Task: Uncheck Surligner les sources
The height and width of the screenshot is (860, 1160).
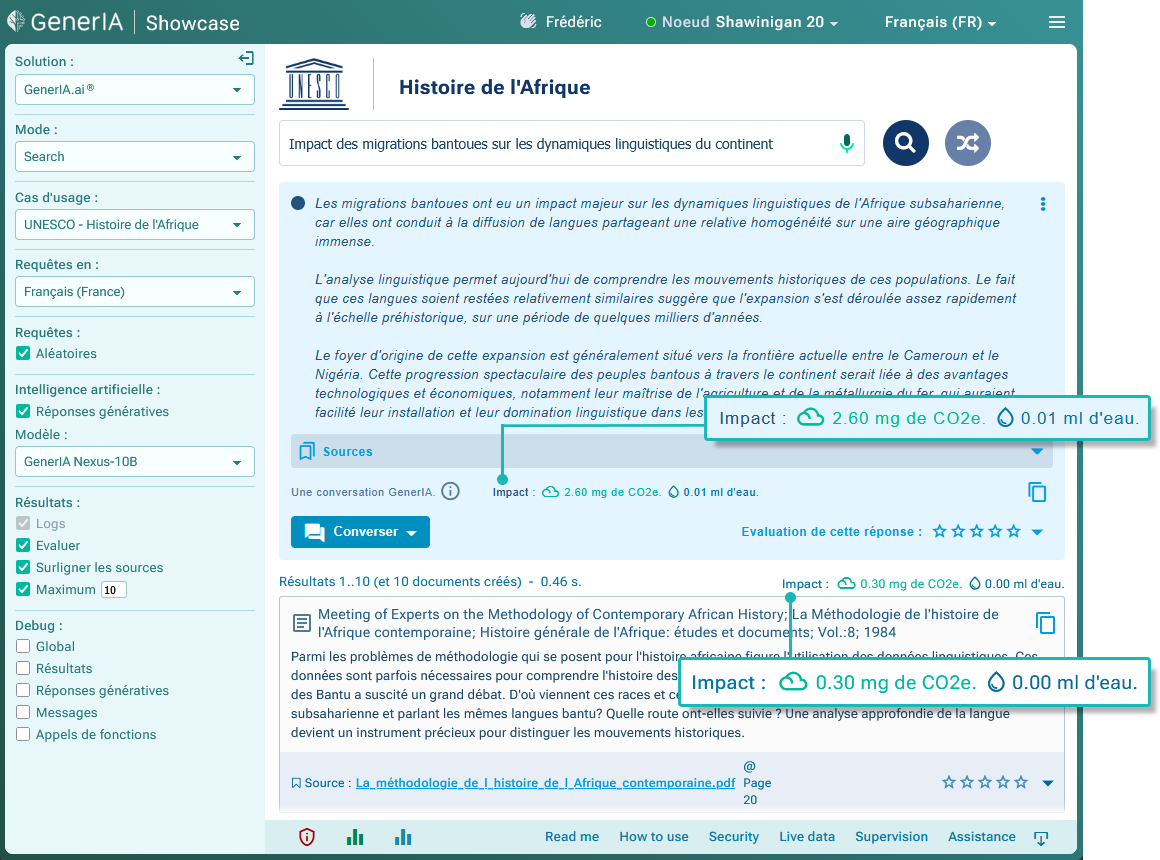Action: click(x=23, y=568)
